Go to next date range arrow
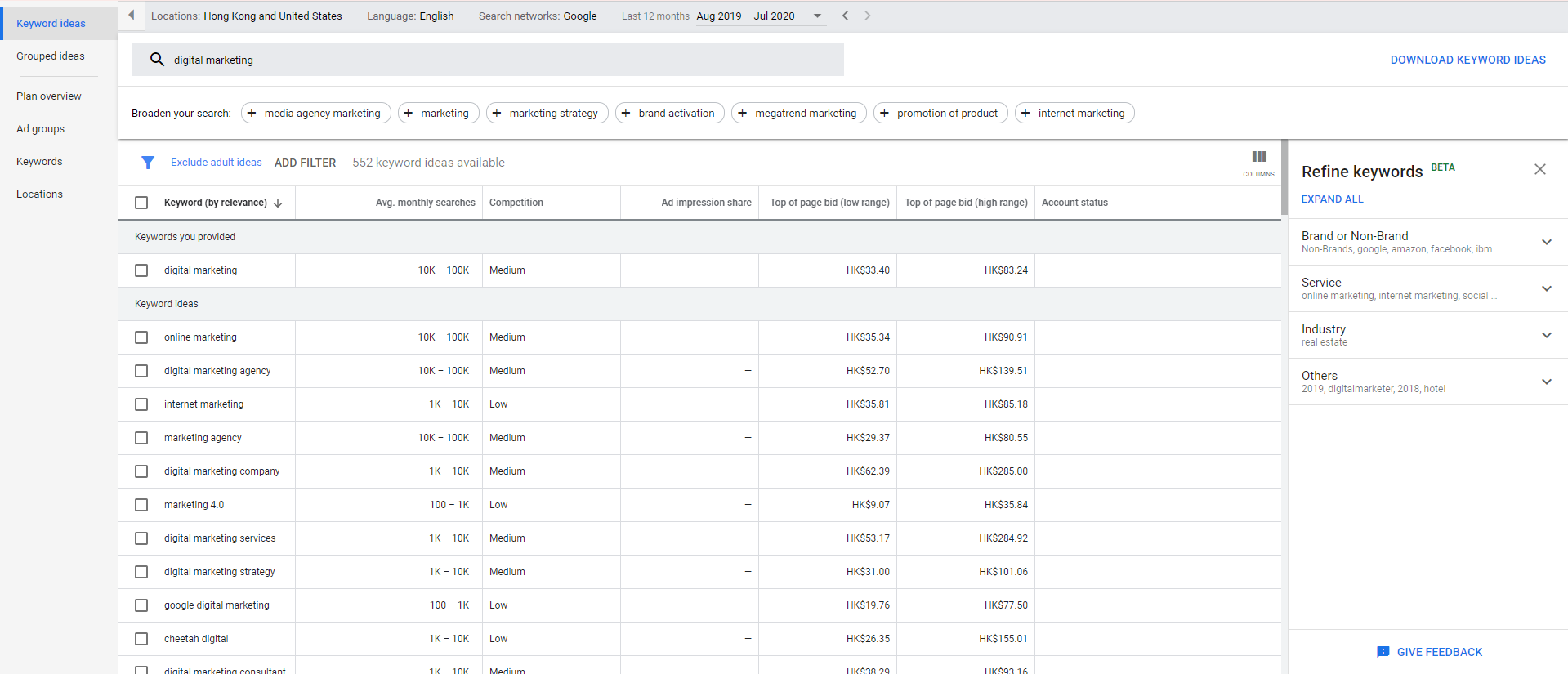The height and width of the screenshot is (674, 1568). tap(868, 16)
